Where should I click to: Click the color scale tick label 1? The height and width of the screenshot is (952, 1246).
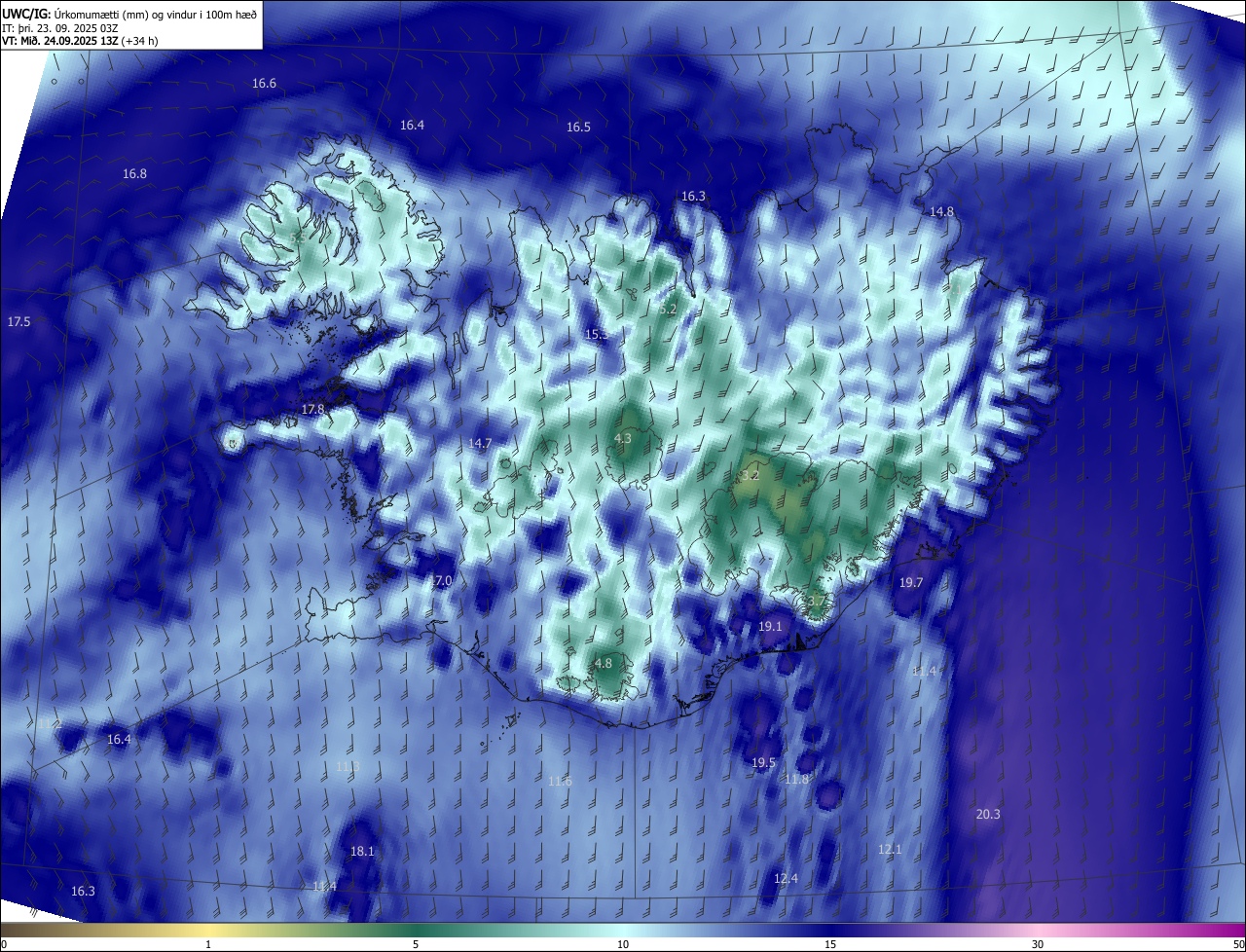[208, 944]
